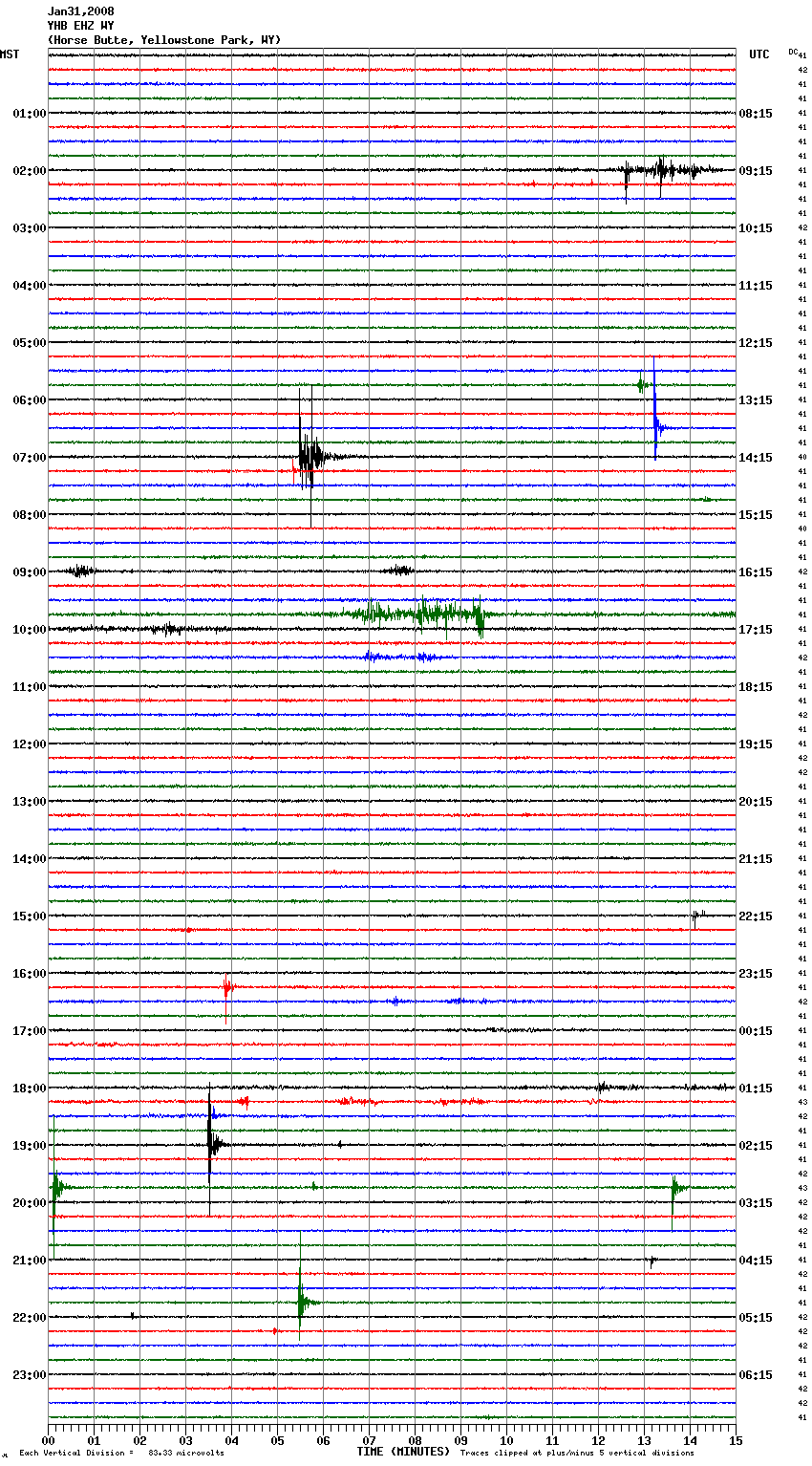Select the 01:00 MST time label
Viewport: 812px width, 1466px height.
30,114
